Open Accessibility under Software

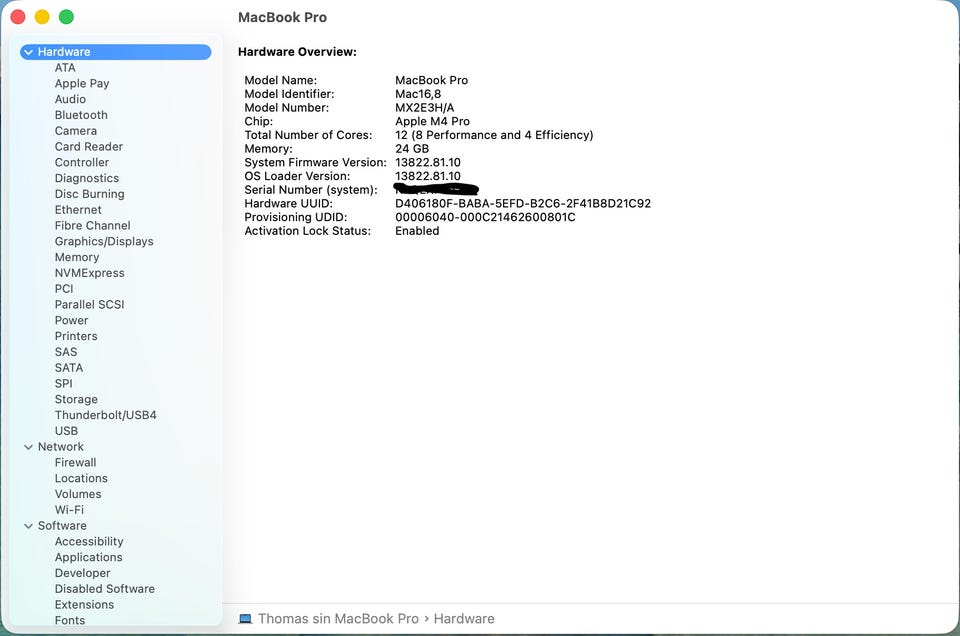click(89, 542)
